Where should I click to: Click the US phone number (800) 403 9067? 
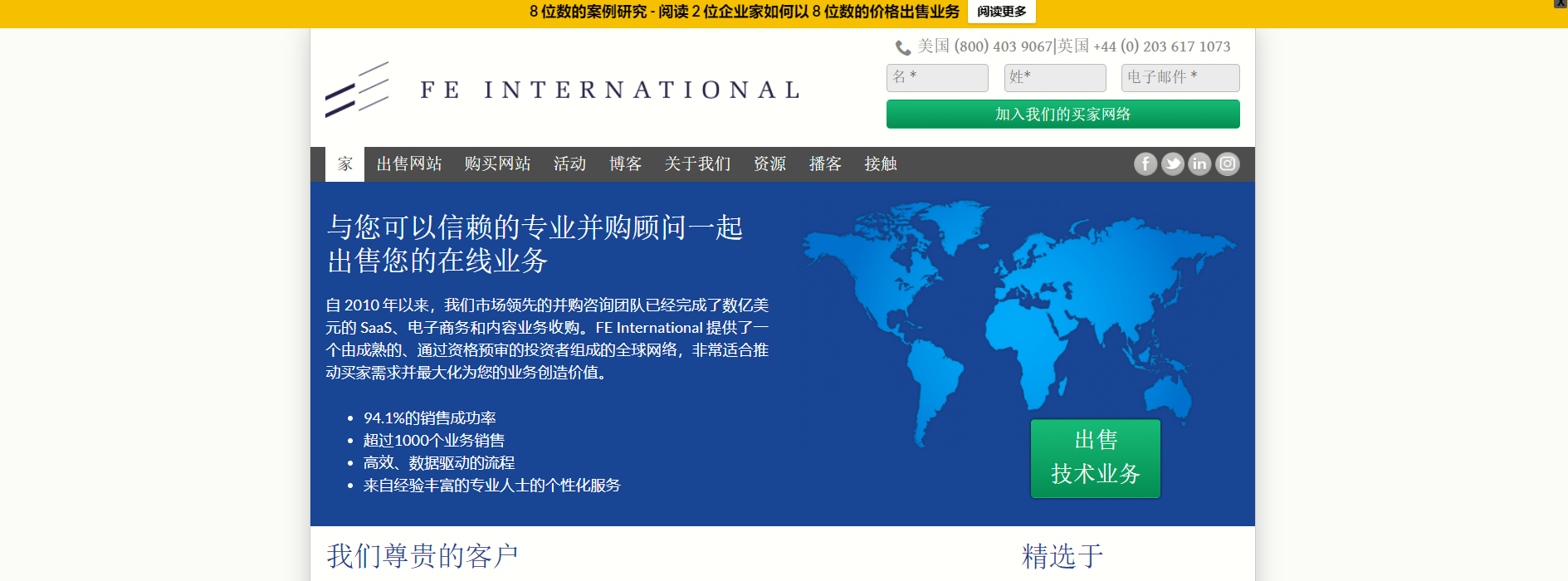(x=1003, y=46)
